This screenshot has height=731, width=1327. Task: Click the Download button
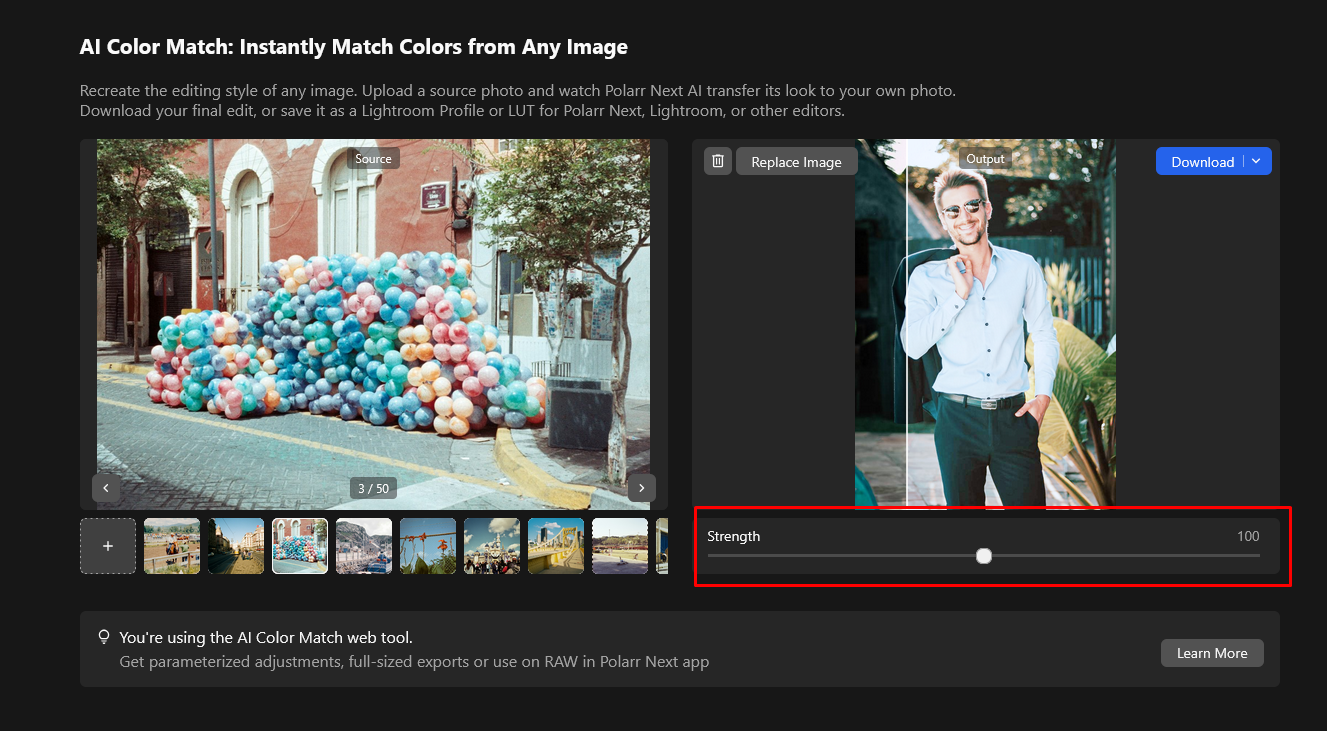pos(1201,161)
